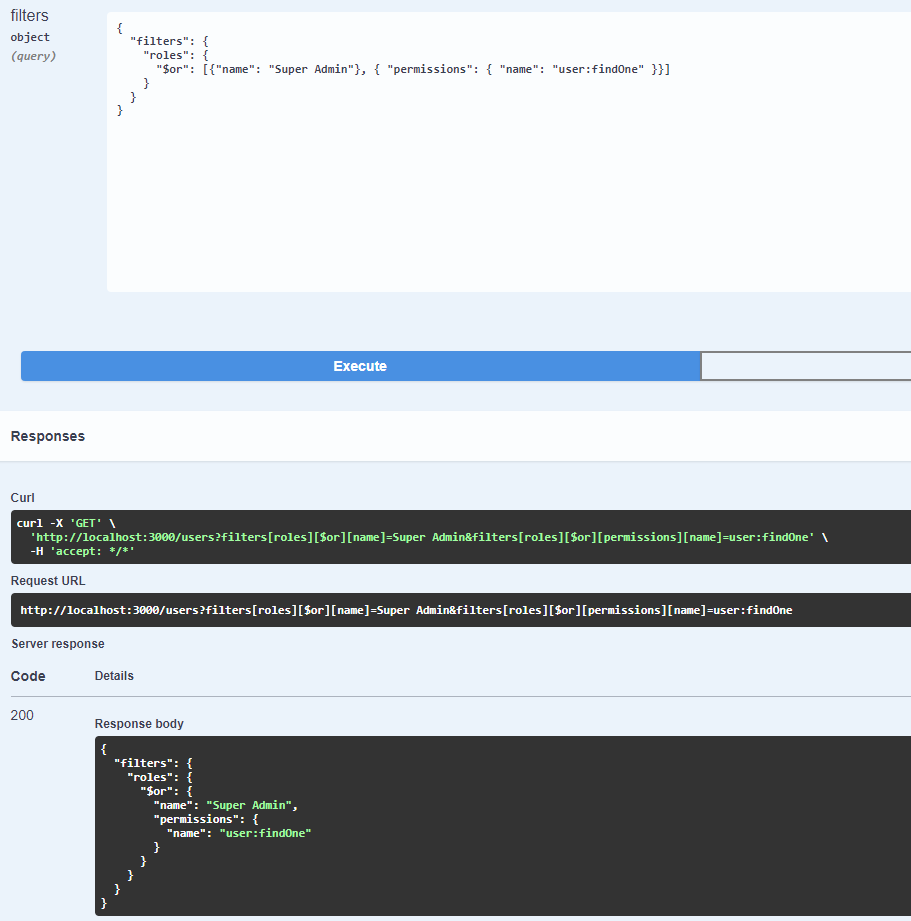Click the URL in the curl command block

[422, 537]
